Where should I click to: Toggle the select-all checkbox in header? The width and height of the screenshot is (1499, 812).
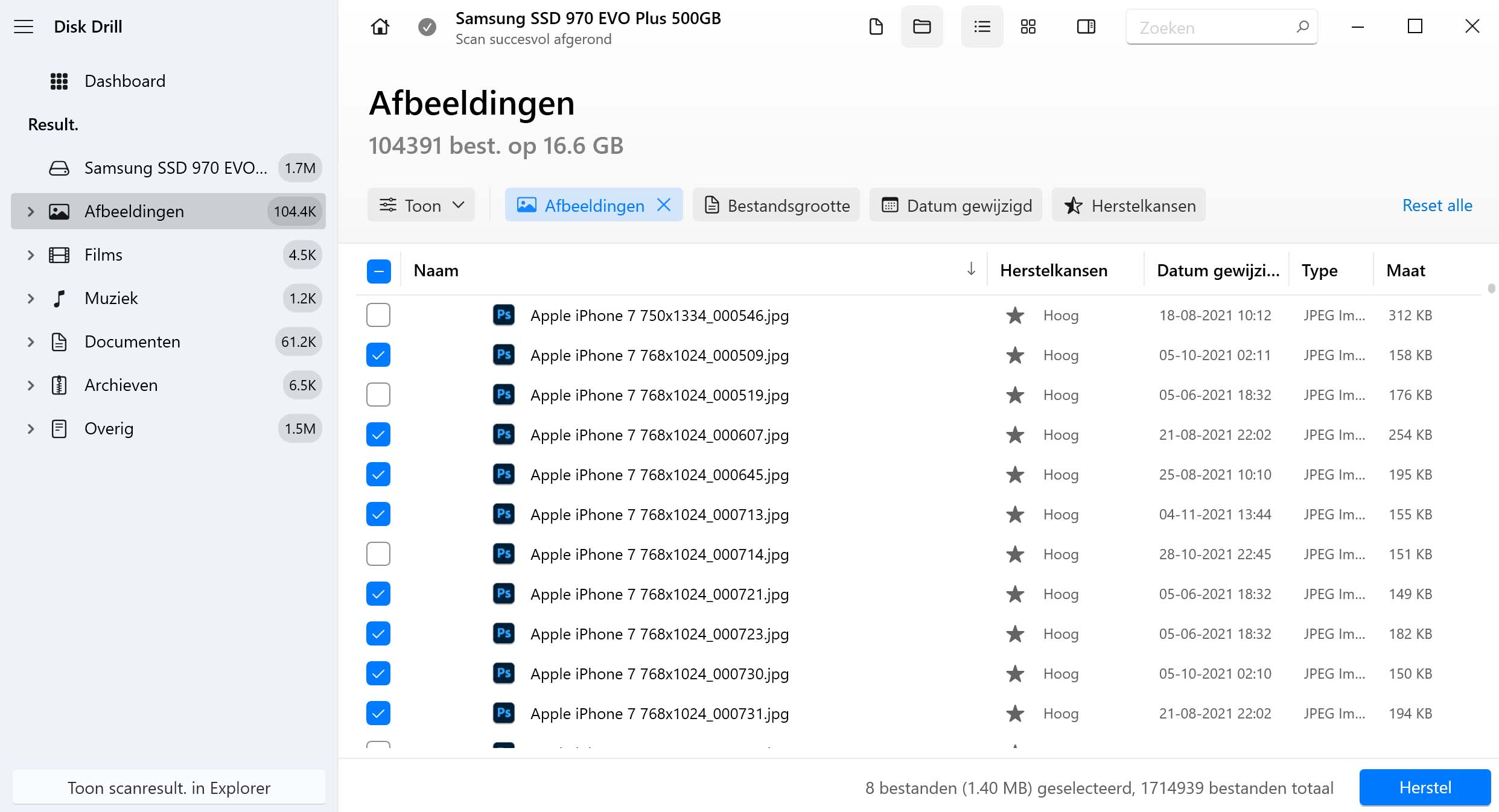pos(378,271)
